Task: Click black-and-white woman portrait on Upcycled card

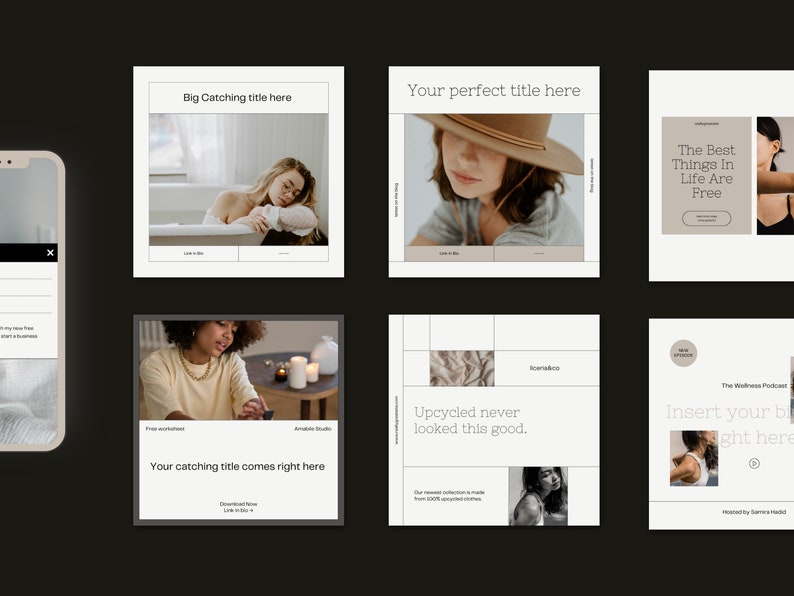Action: (x=538, y=496)
